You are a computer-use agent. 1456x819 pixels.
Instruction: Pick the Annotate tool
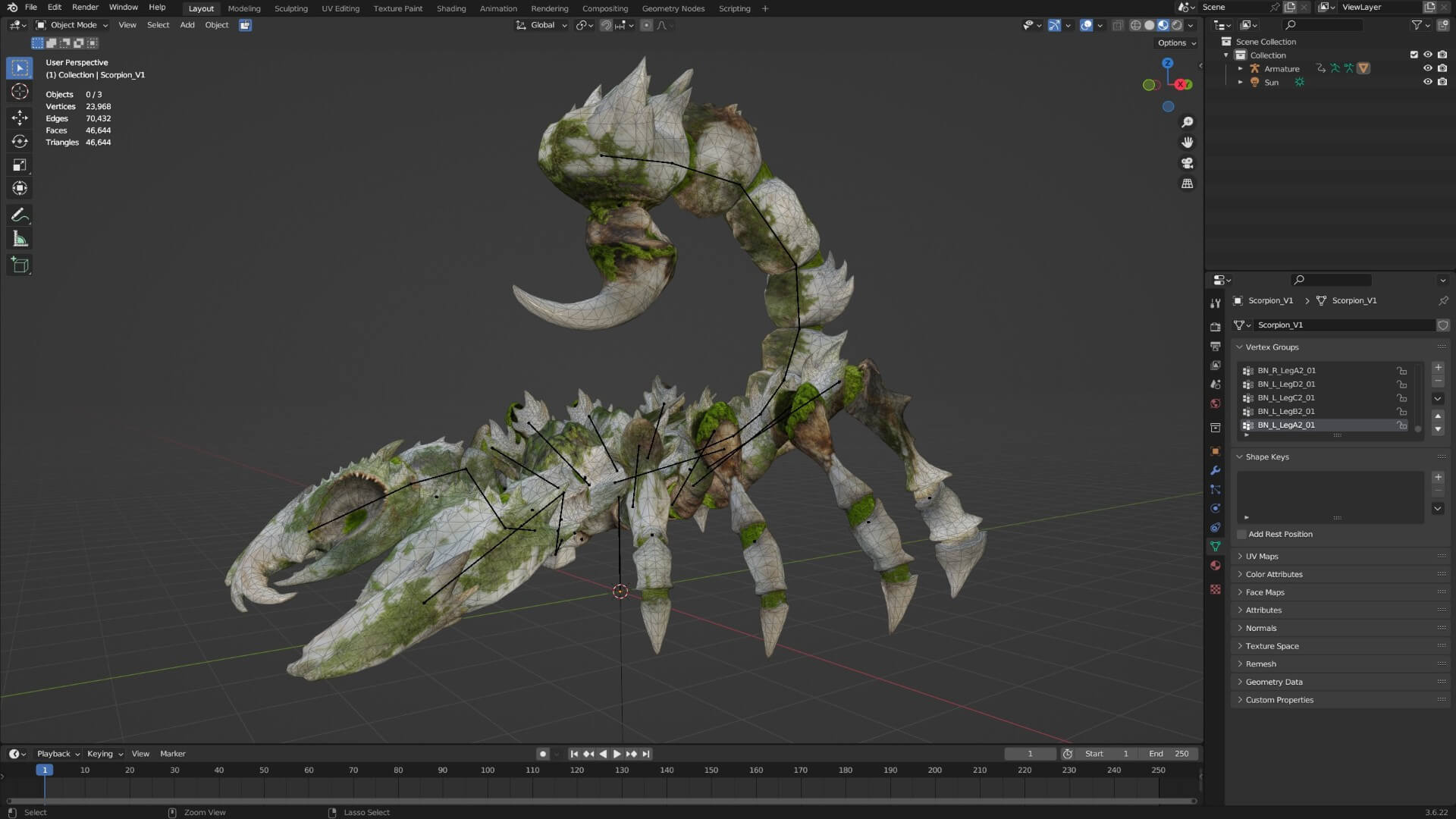tap(20, 215)
